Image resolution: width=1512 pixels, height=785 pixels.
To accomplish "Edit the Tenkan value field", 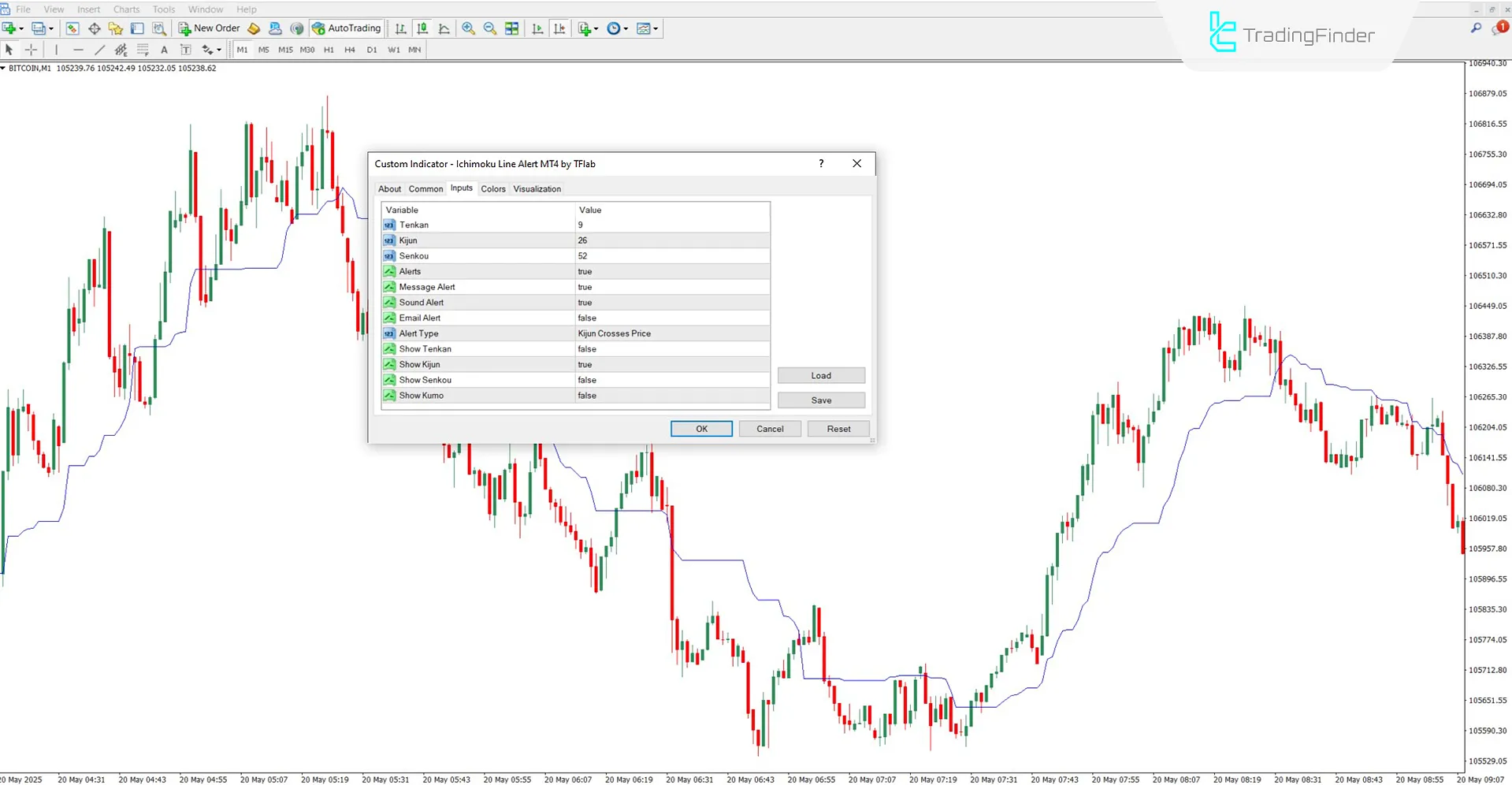I will tap(671, 225).
